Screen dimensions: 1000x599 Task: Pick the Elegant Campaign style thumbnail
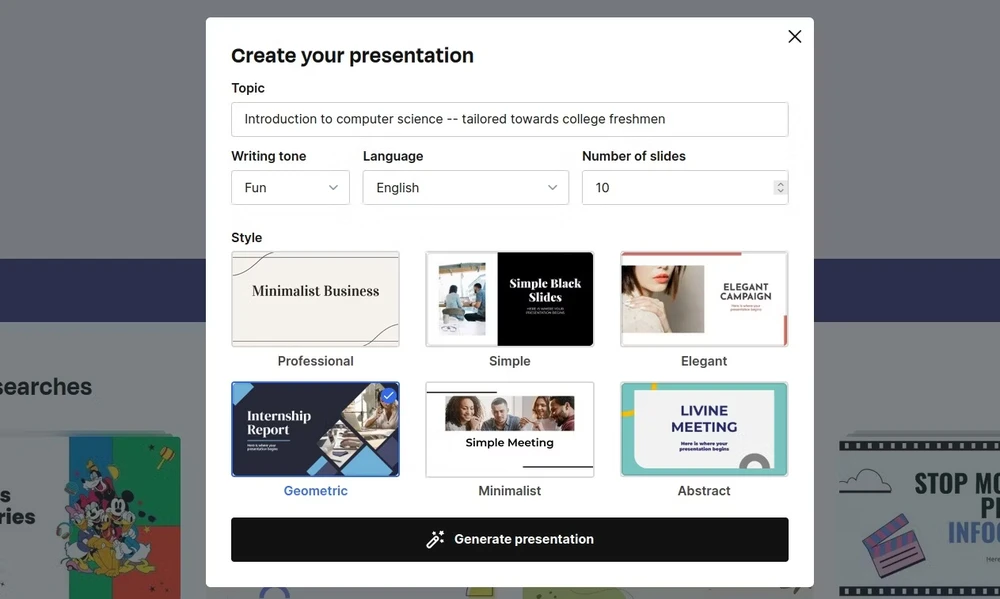(704, 299)
